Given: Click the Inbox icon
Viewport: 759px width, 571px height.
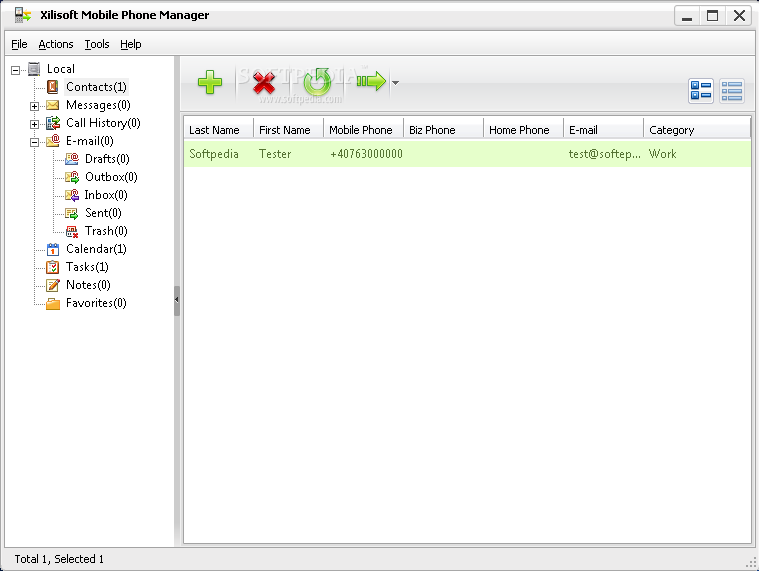Looking at the screenshot, I should tap(72, 195).
